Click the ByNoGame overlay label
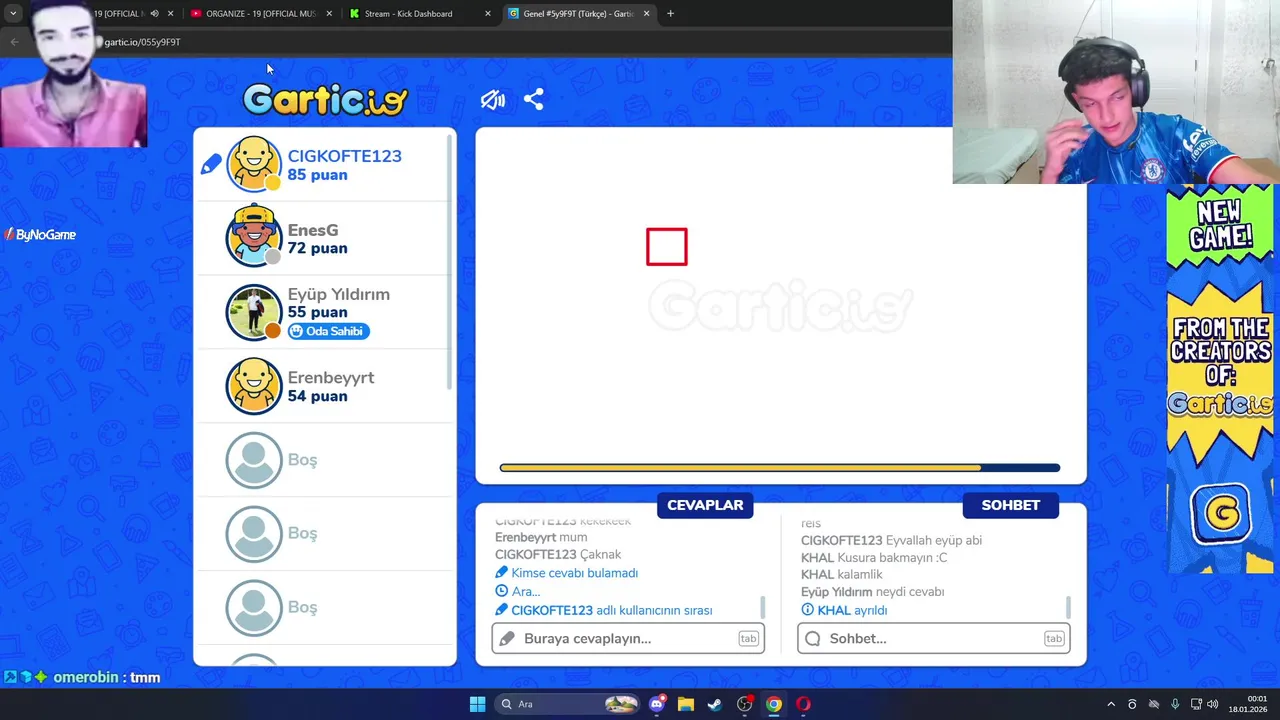Image resolution: width=1280 pixels, height=720 pixels. [40, 235]
